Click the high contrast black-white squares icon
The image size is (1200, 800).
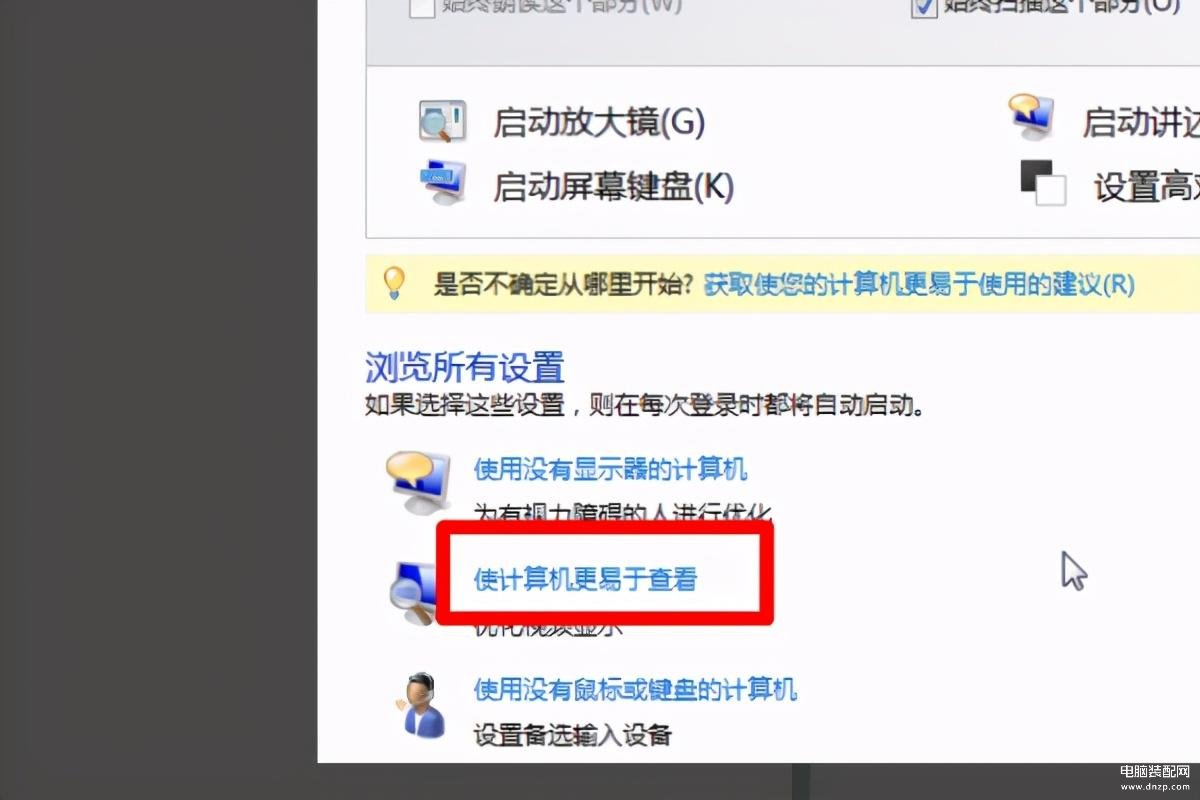(1042, 182)
